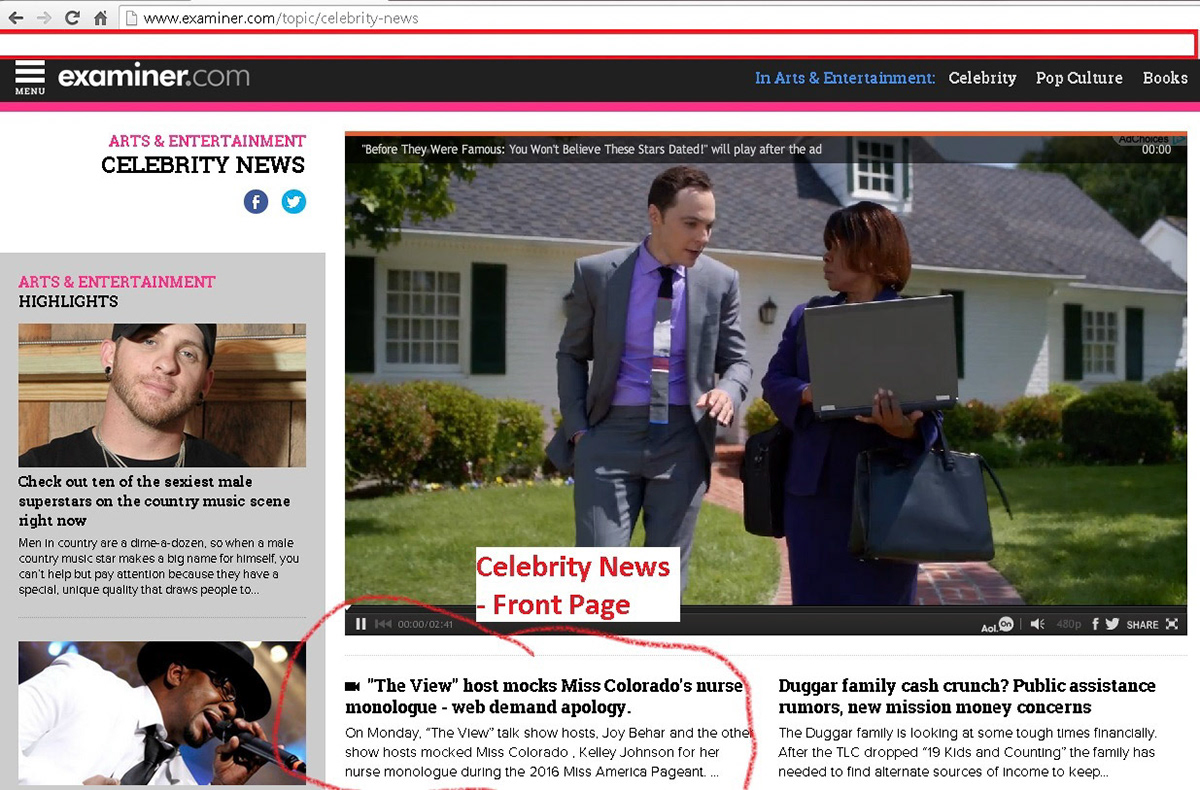This screenshot has height=790, width=1200.
Task: Share the video on Twitter in player
Action: (x=1111, y=624)
